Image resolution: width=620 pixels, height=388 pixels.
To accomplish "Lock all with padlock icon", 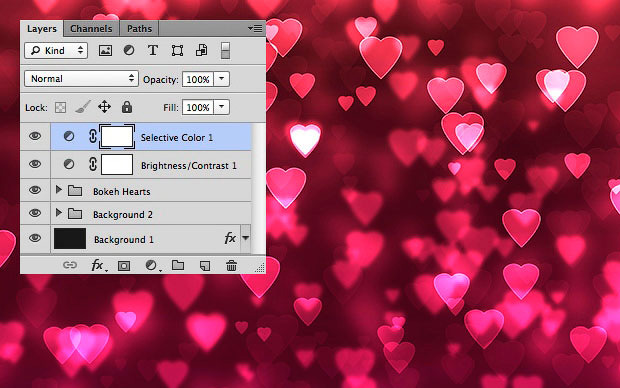I will (x=127, y=107).
